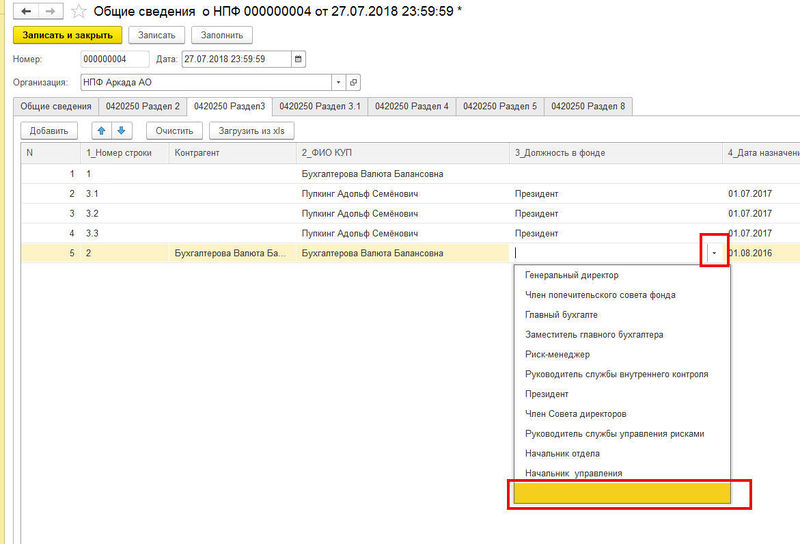
Task: Go to the 0420250 Раздел 8 tab
Action: click(x=589, y=106)
